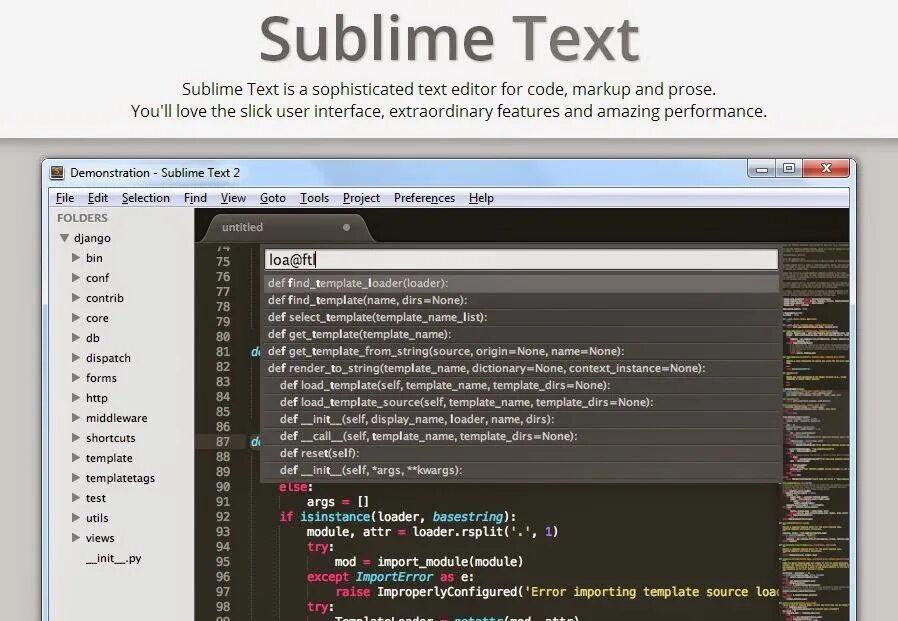The height and width of the screenshot is (621, 898).
Task: Open the View menu
Action: [233, 198]
